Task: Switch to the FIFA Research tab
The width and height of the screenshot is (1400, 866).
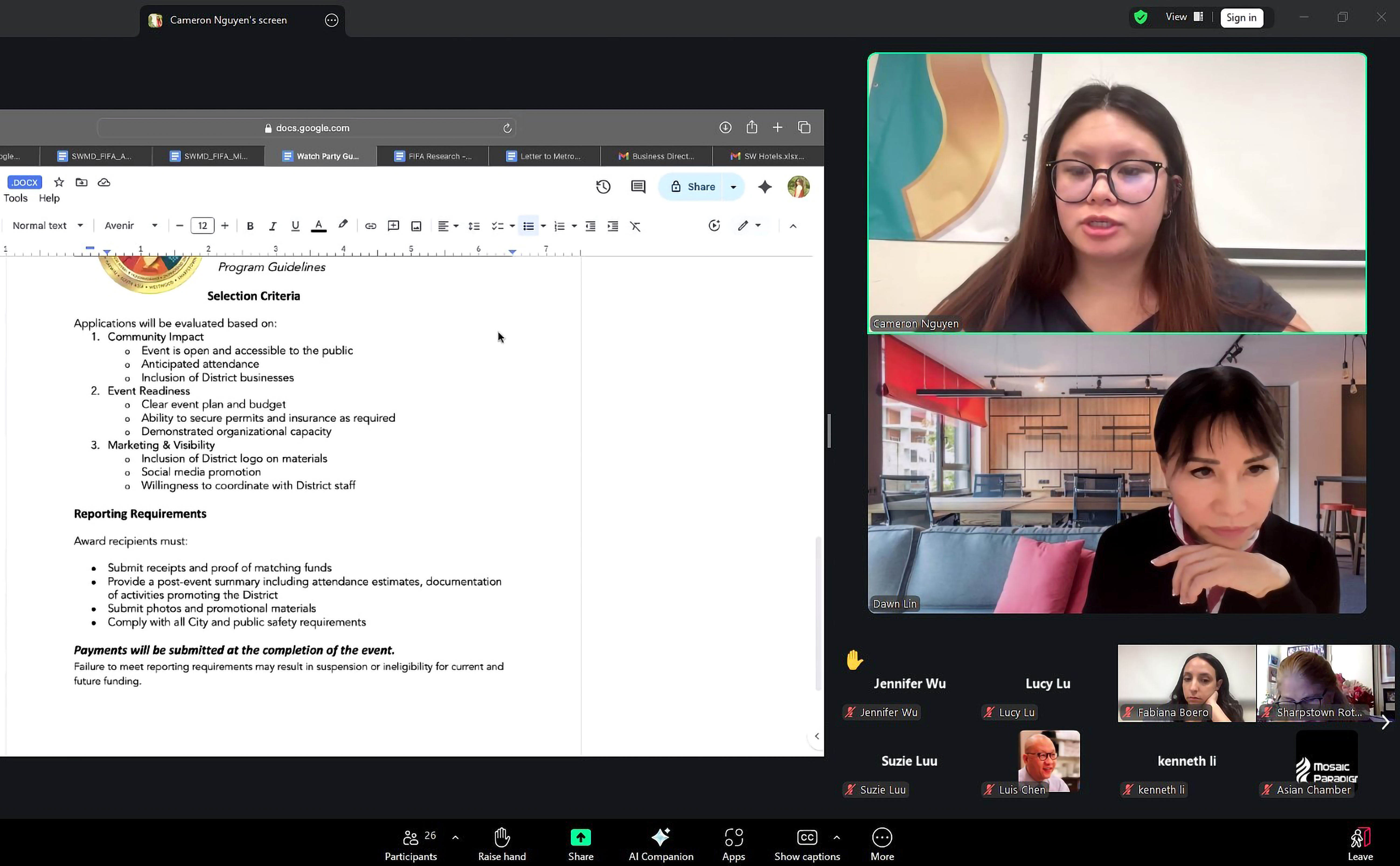Action: (433, 156)
